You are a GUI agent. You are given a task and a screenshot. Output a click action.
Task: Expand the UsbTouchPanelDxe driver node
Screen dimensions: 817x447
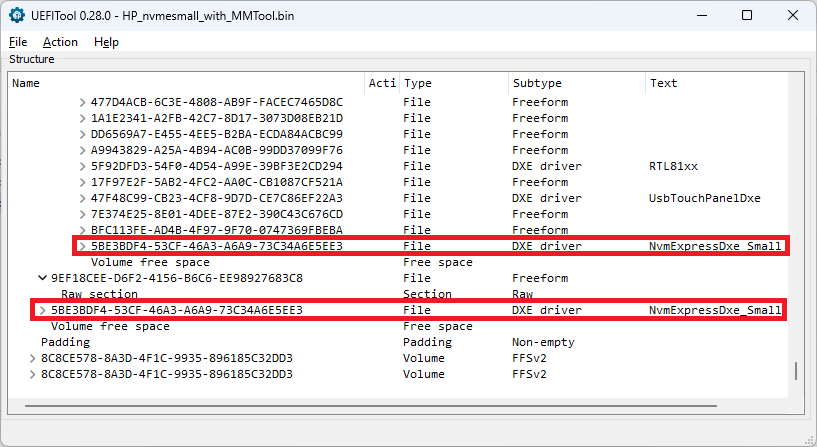83,198
